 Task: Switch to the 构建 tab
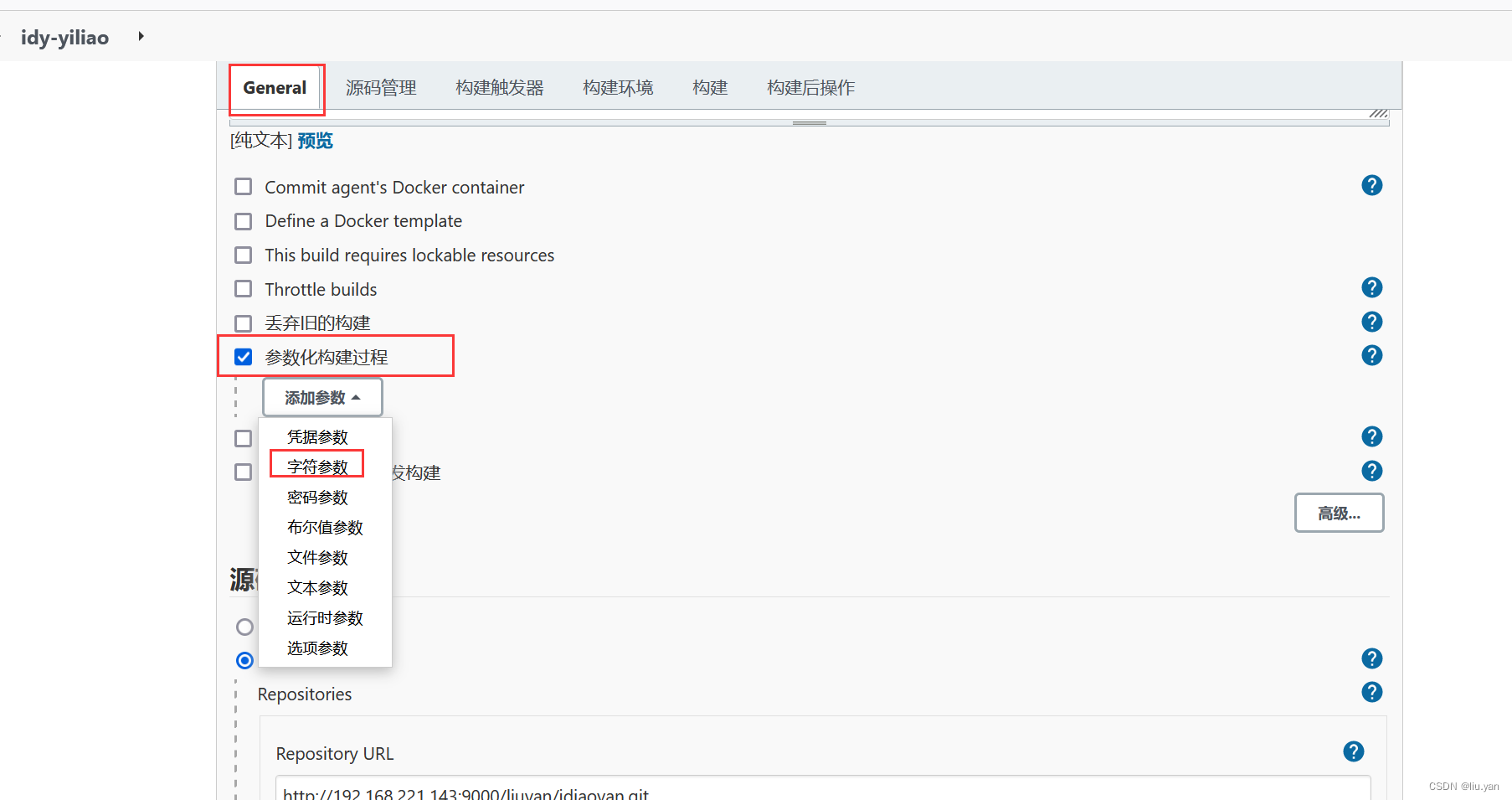tap(710, 88)
